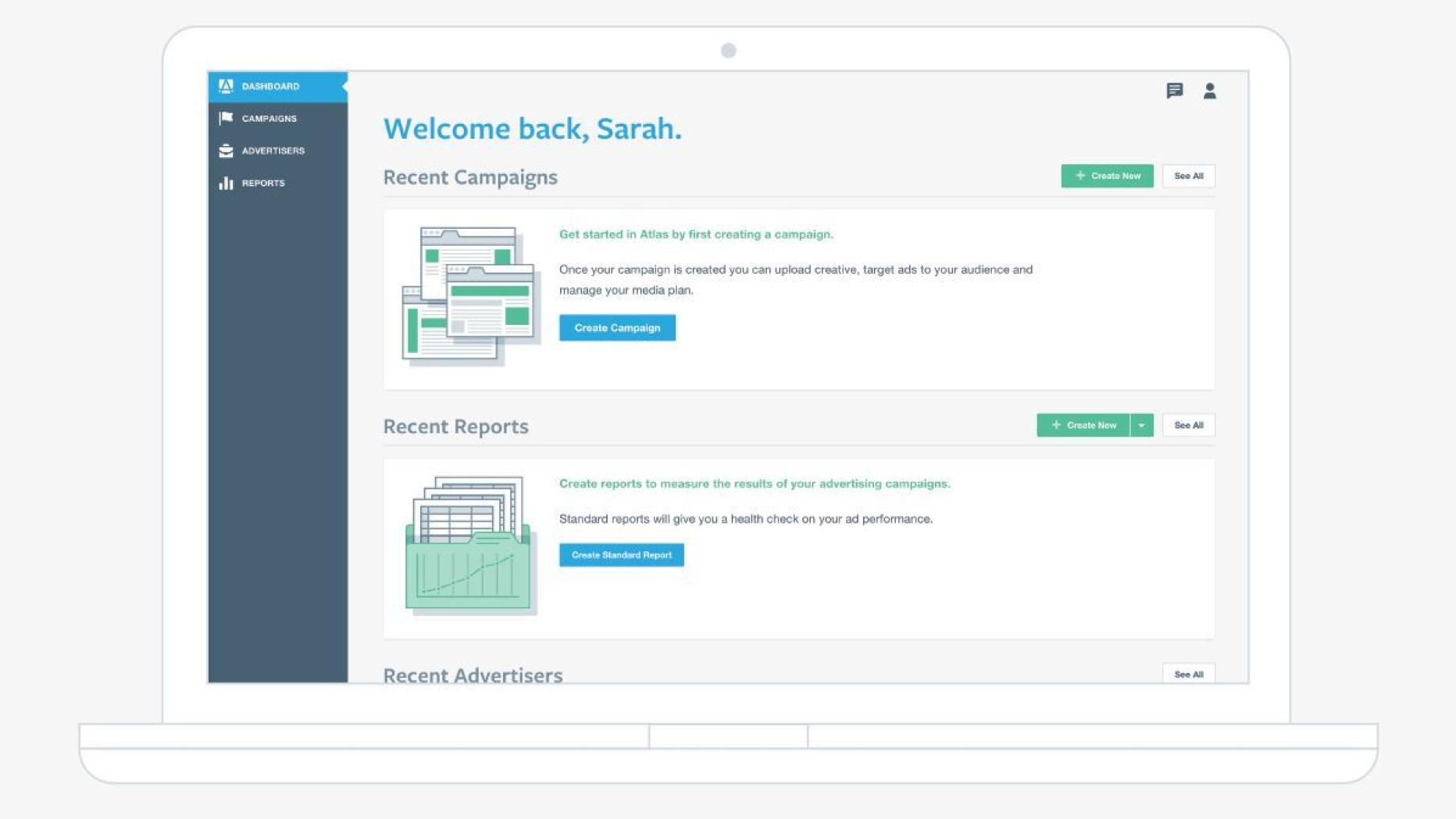The height and width of the screenshot is (819, 1456).
Task: Click the Atlas logo icon in sidebar
Action: [226, 86]
